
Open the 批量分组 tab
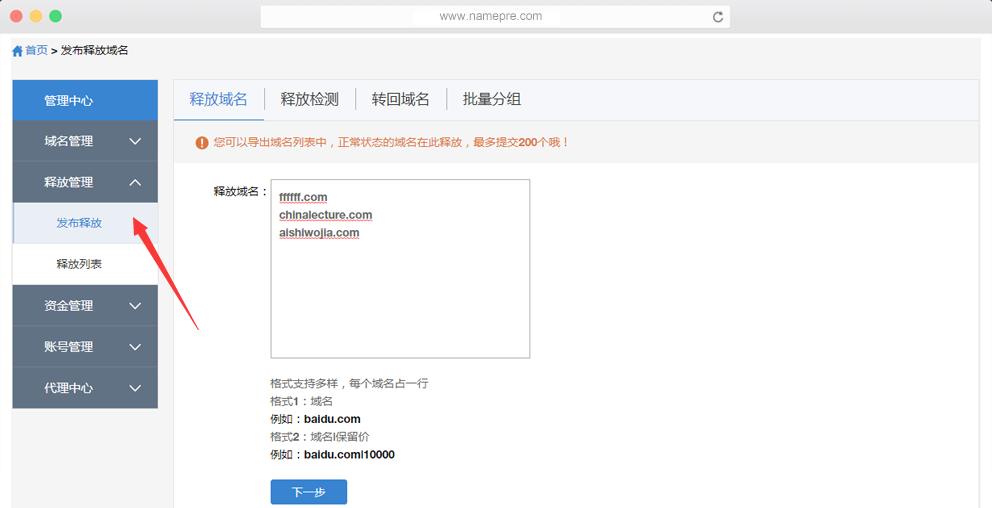491,99
